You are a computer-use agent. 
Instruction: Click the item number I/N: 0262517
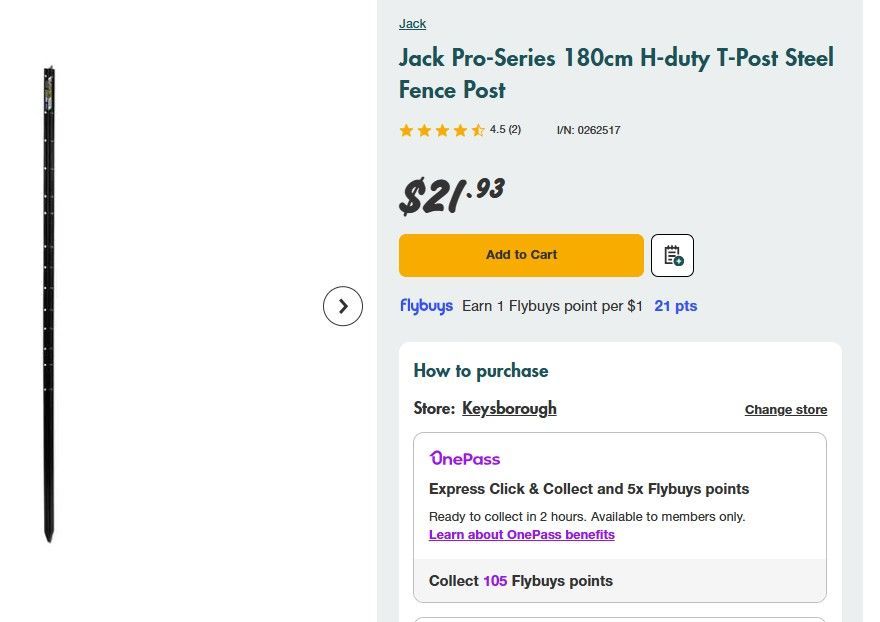click(x=588, y=130)
